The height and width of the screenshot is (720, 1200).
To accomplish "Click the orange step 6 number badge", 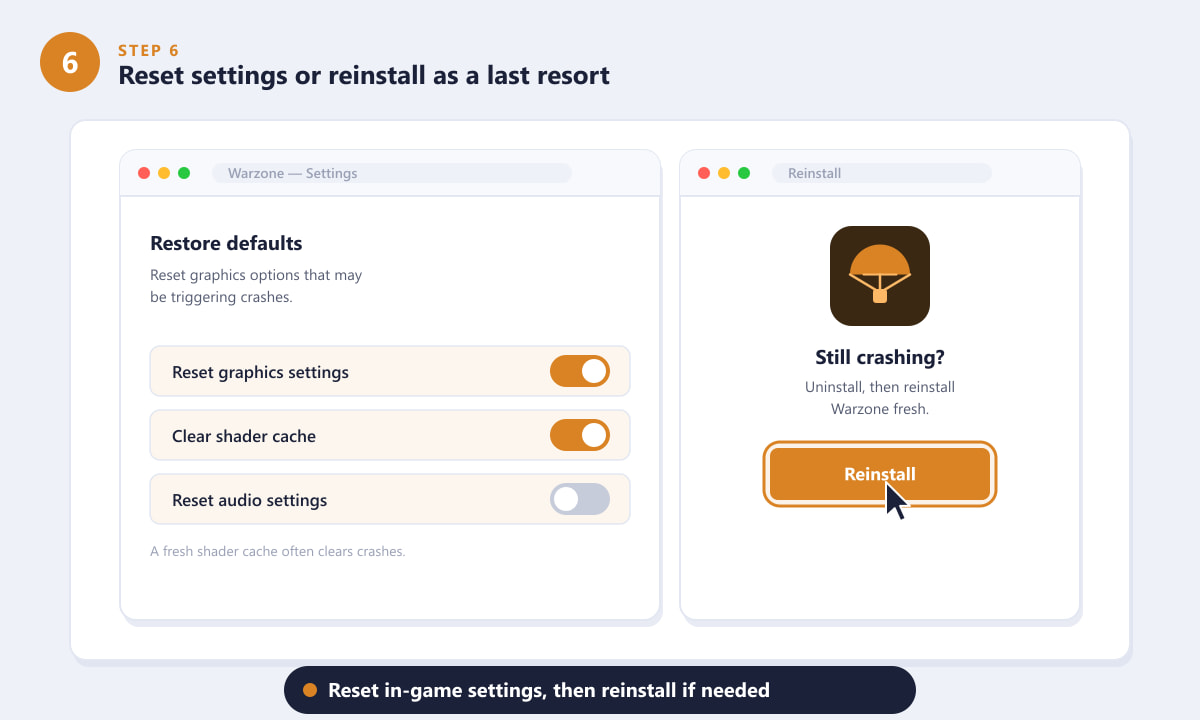I will 70,62.
